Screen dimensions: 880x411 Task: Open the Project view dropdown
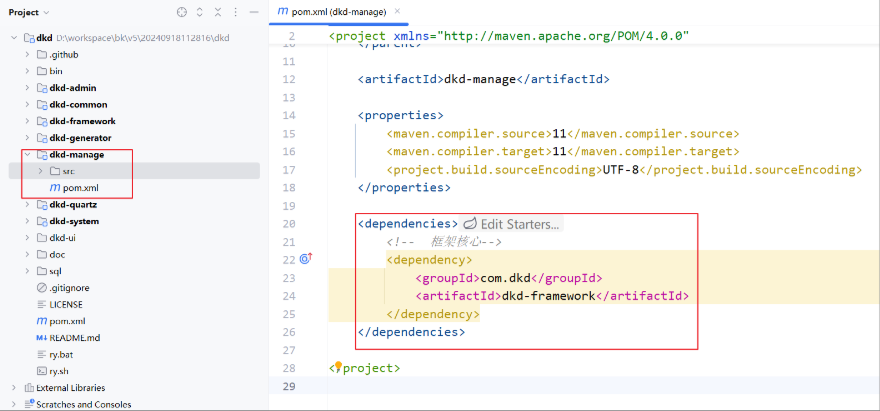46,12
